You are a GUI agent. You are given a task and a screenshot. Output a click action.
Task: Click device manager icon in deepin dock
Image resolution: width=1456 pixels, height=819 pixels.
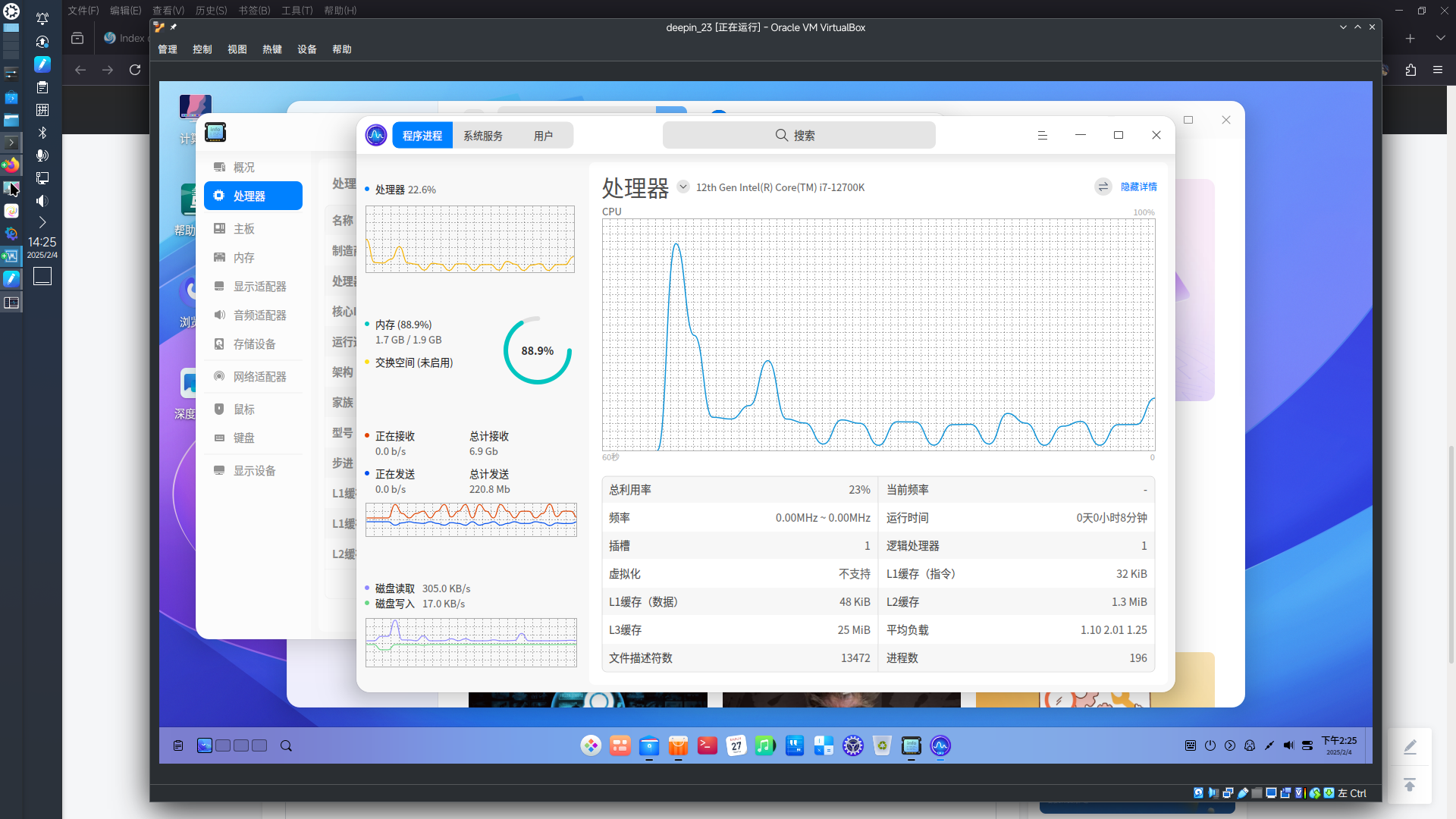(912, 745)
